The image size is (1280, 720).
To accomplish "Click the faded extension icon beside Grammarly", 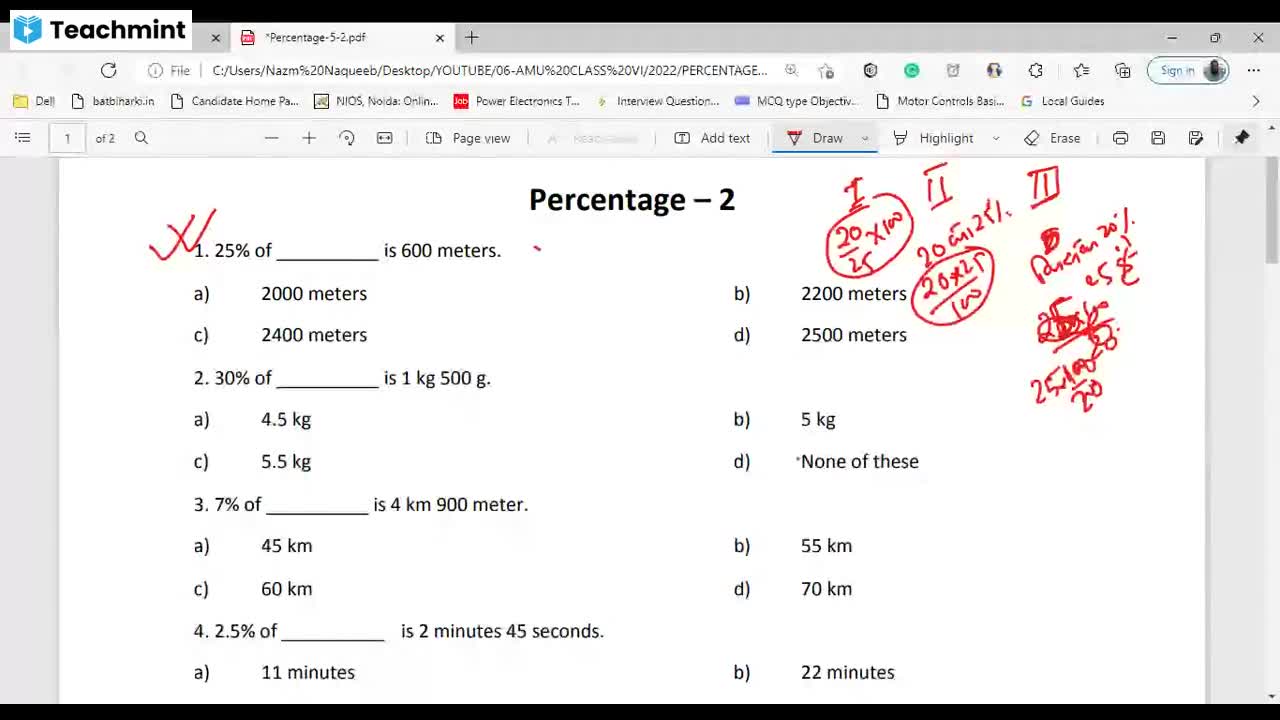I will 953,70.
